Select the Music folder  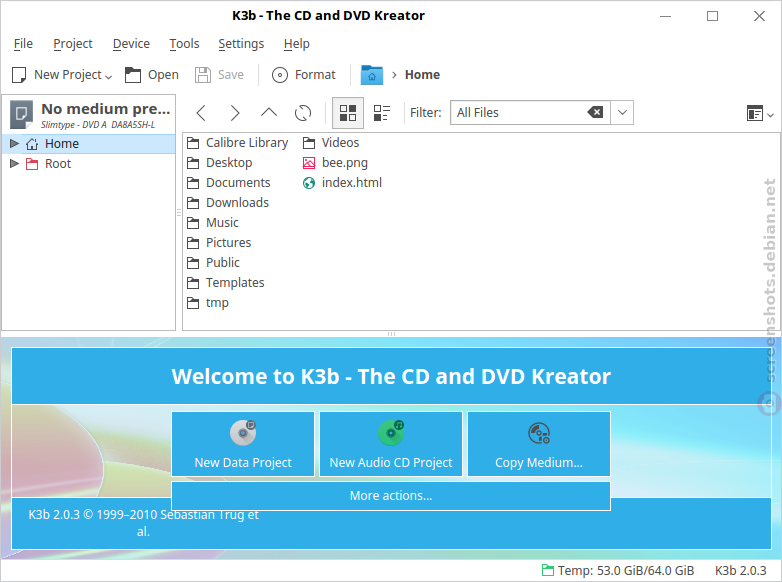(212, 222)
